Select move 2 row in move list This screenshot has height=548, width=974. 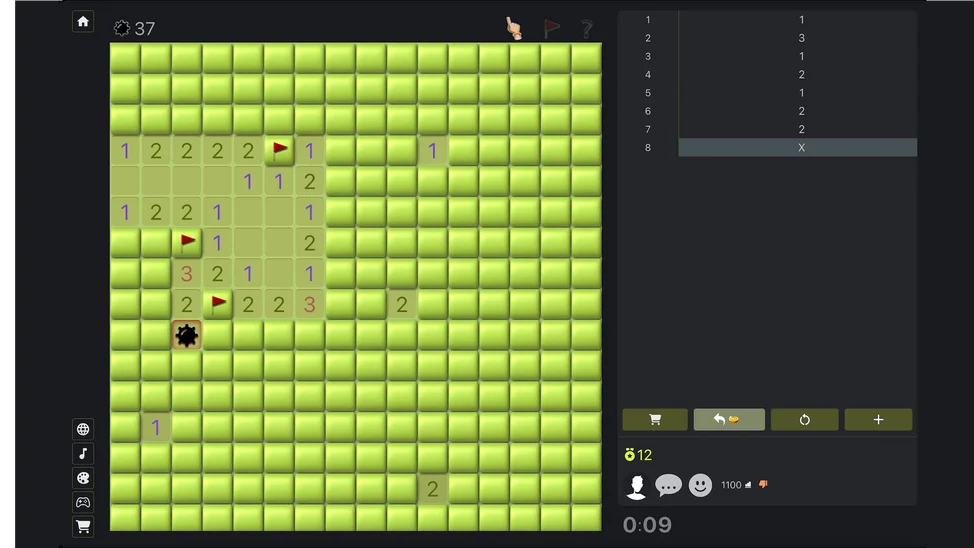tap(797, 38)
